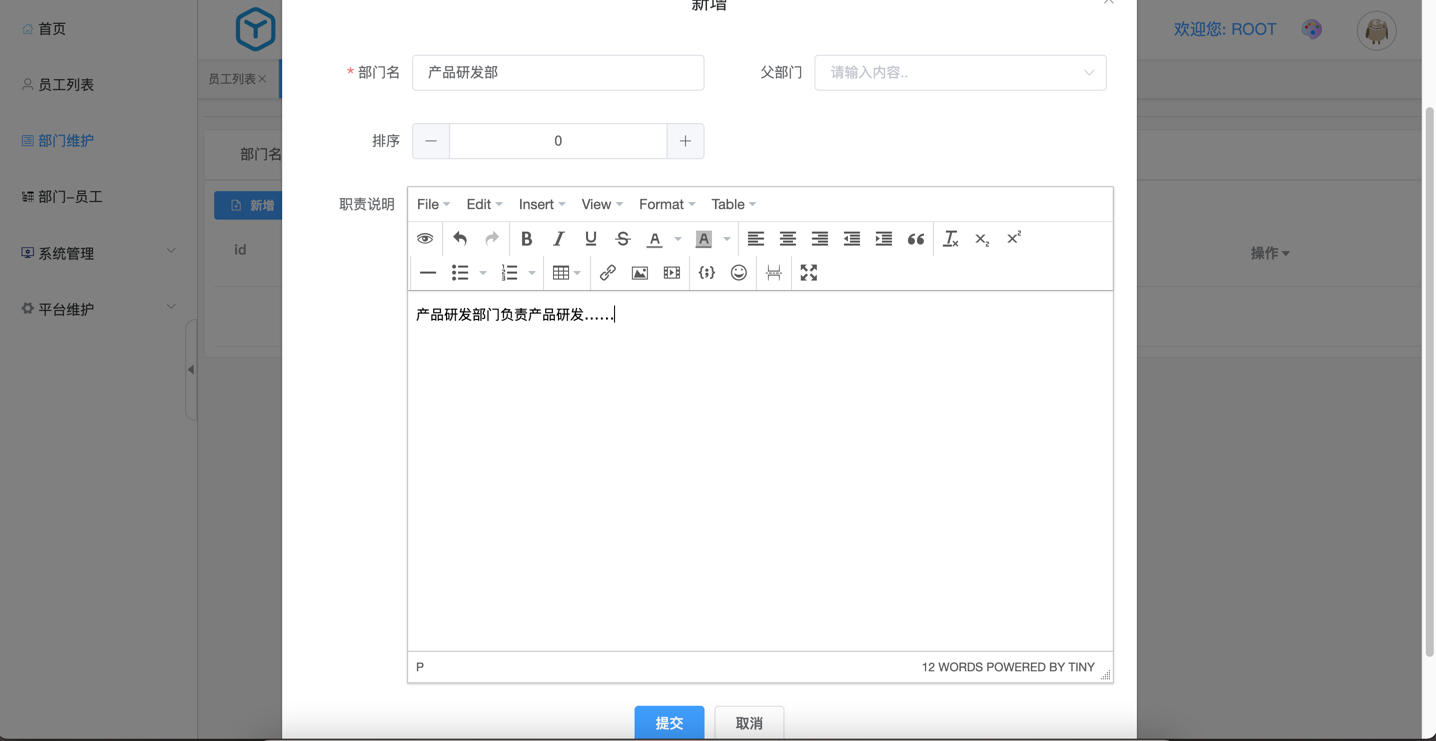Toggle the preview eye icon
Viewport: 1436px width, 741px height.
(425, 239)
